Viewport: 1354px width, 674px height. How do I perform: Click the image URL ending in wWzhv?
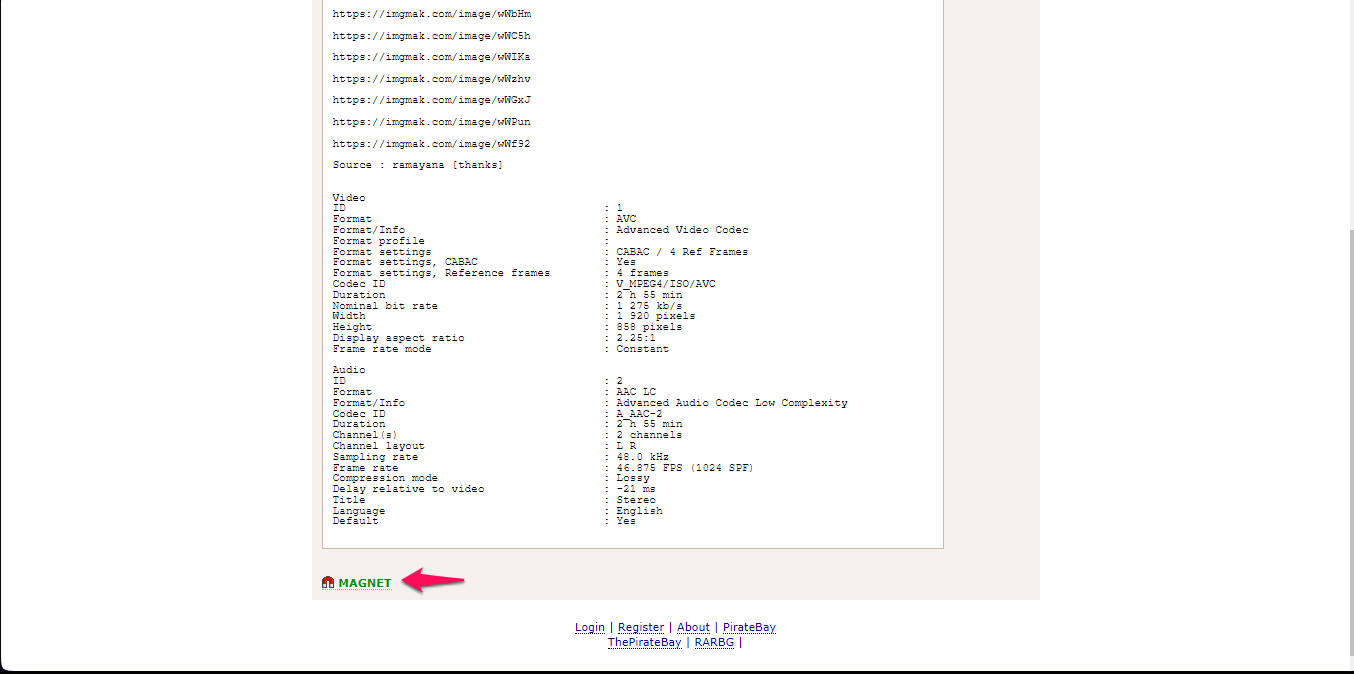432,79
